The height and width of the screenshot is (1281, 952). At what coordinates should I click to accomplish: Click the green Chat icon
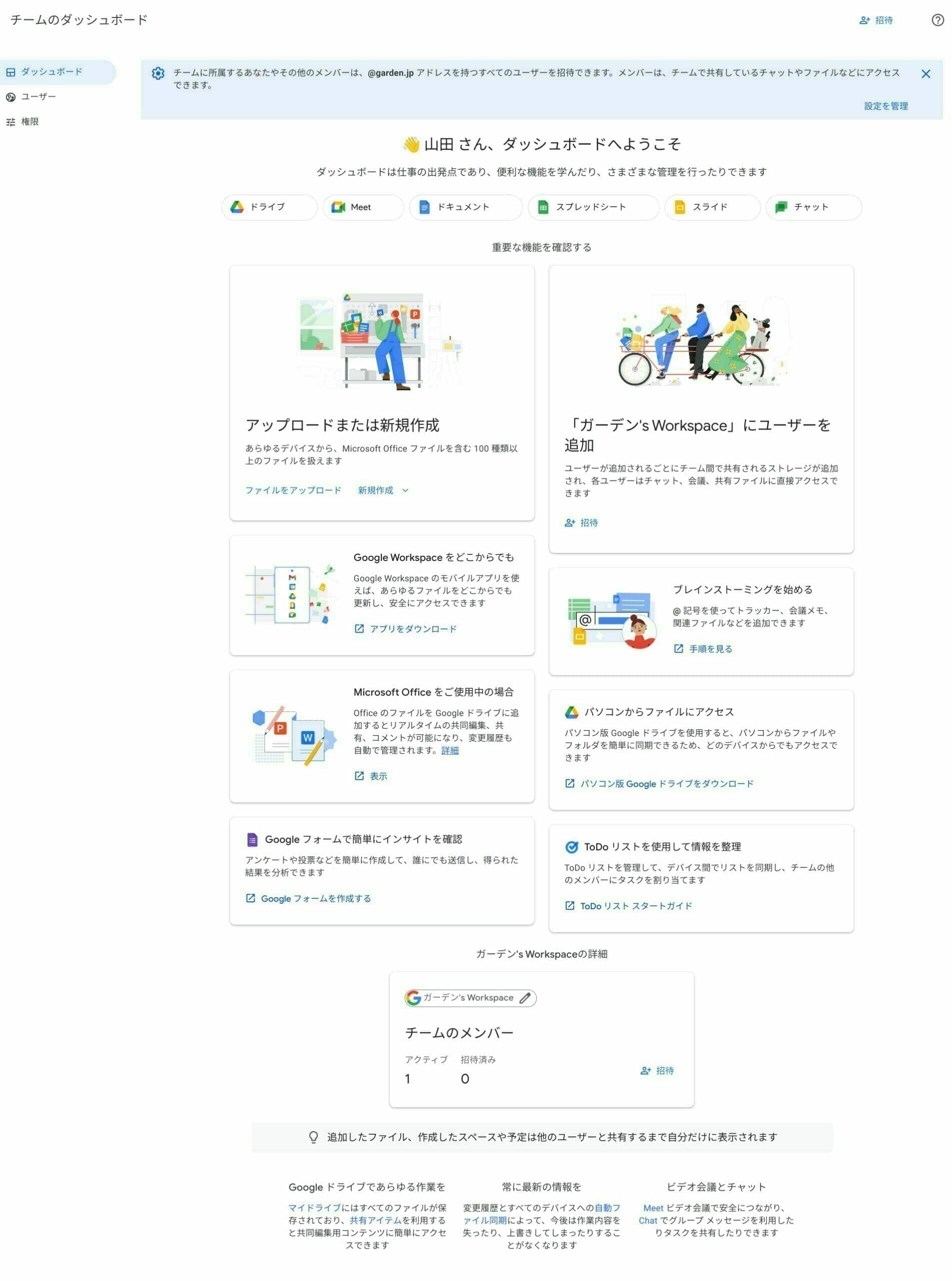point(781,207)
